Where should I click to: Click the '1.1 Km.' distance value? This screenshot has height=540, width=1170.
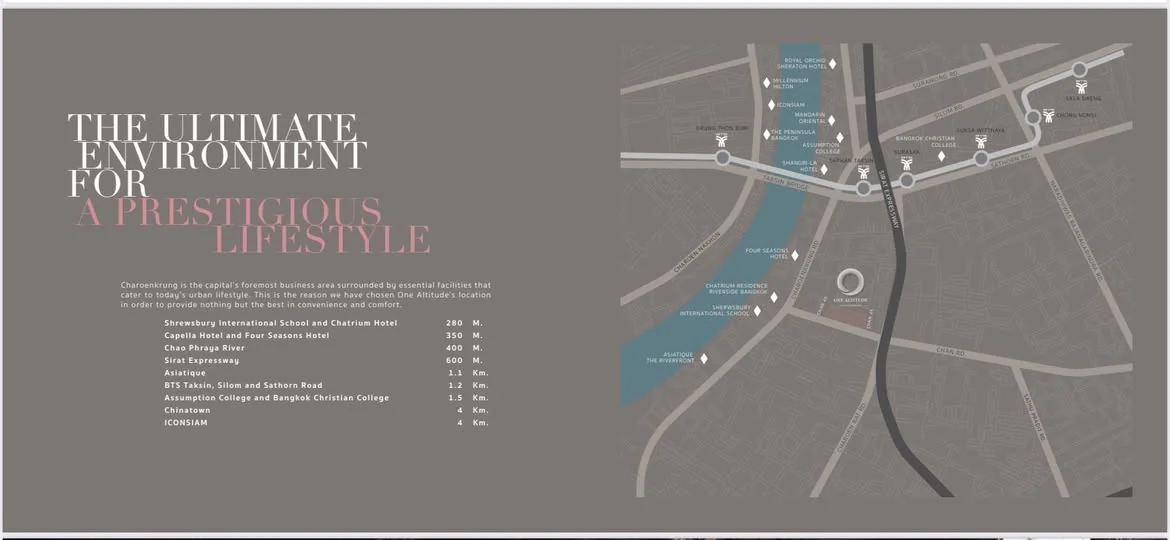[x=469, y=373]
